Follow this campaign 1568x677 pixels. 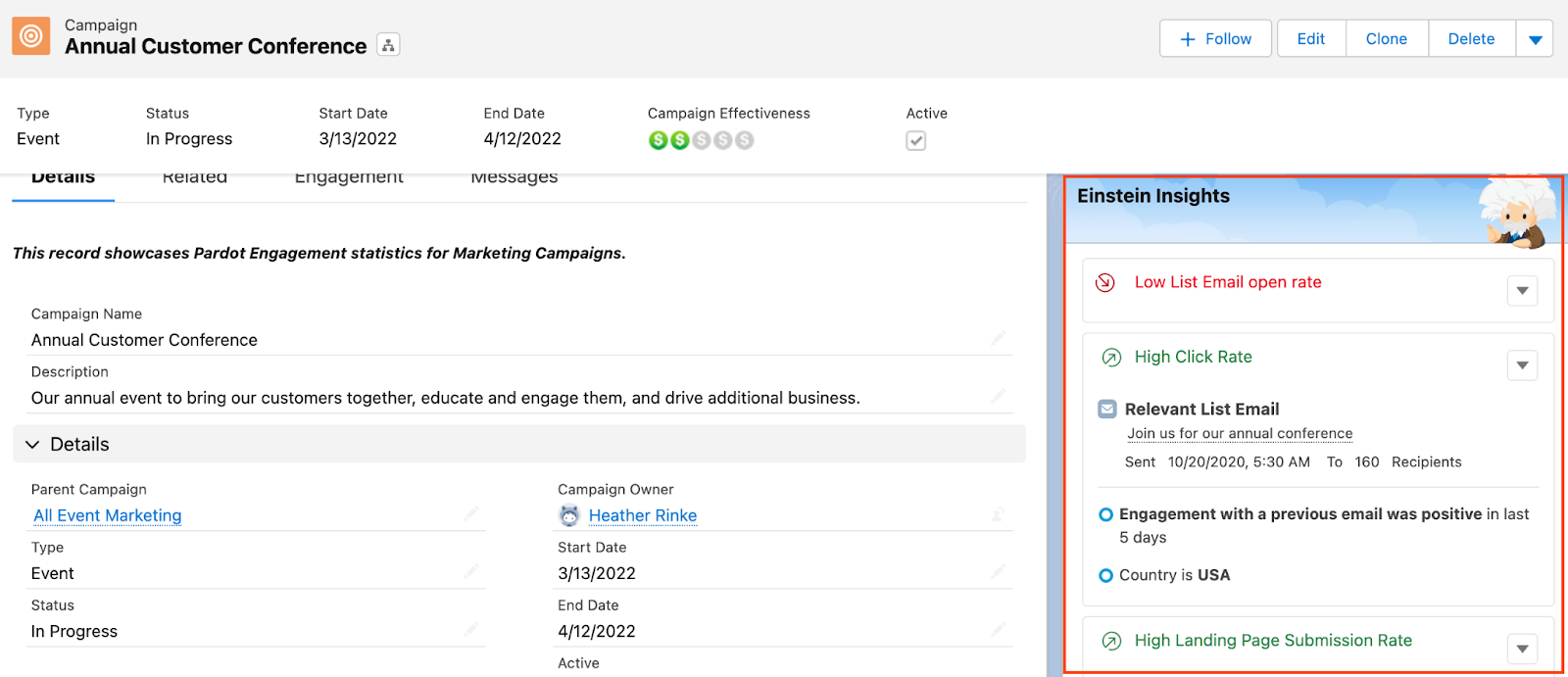(x=1215, y=39)
